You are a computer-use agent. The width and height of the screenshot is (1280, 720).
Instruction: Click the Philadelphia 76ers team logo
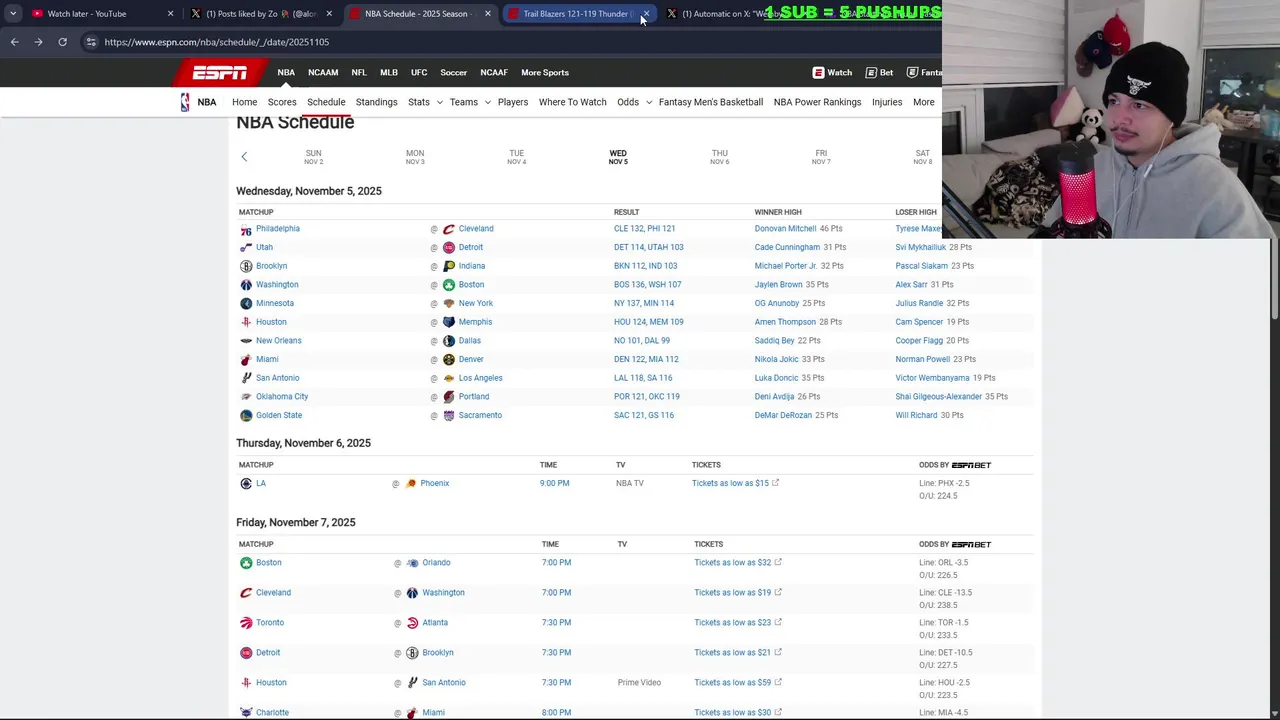[x=246, y=229]
